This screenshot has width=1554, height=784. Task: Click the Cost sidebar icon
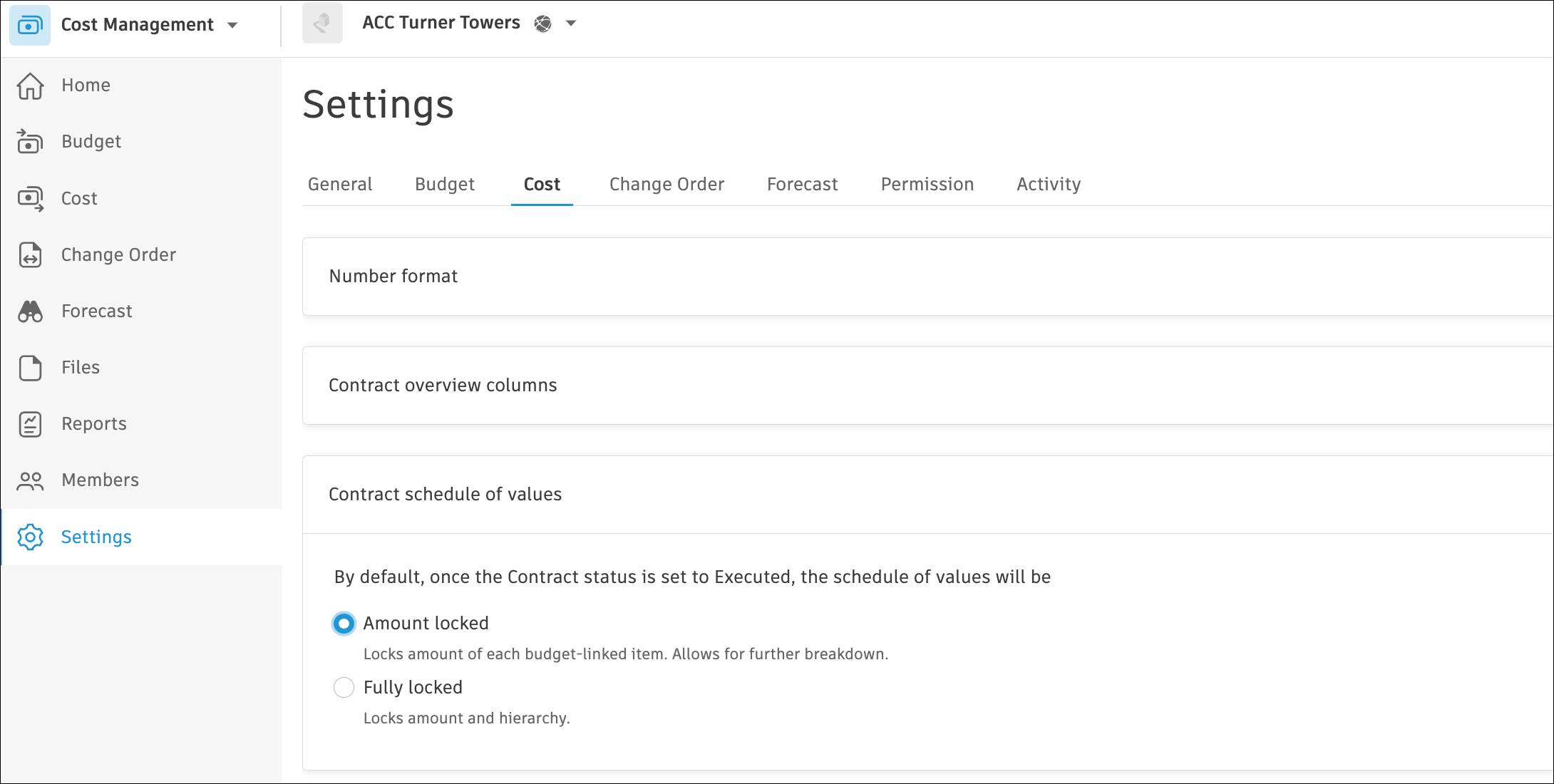(x=30, y=198)
